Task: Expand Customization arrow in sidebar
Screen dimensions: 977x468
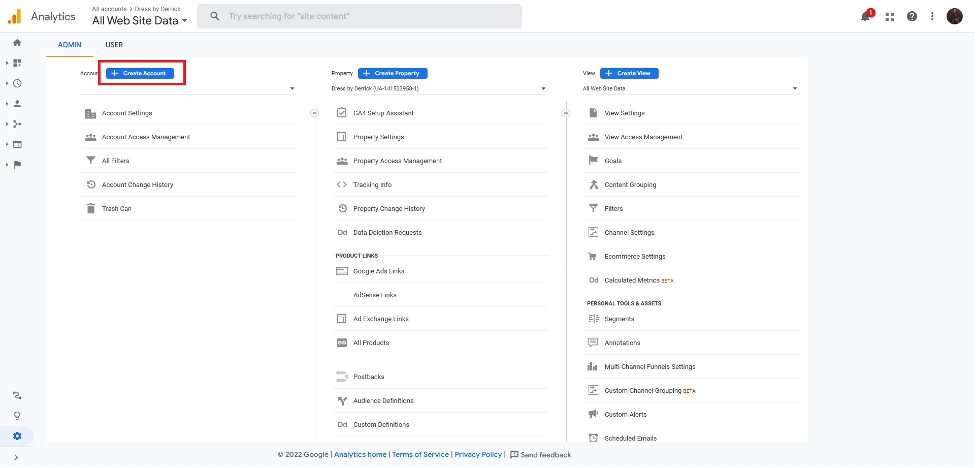Action: 7,63
